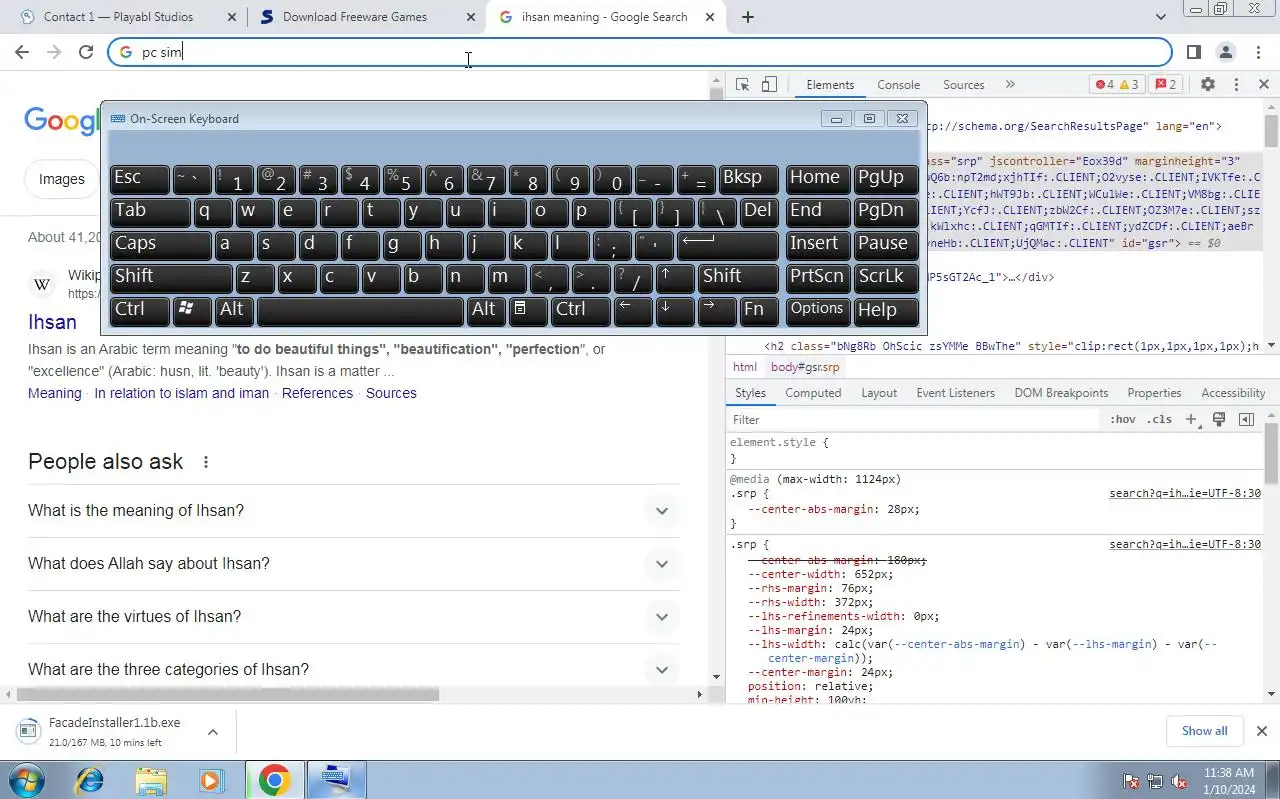
Task: Open Chrome tab search dropdown arrow
Action: (1161, 17)
